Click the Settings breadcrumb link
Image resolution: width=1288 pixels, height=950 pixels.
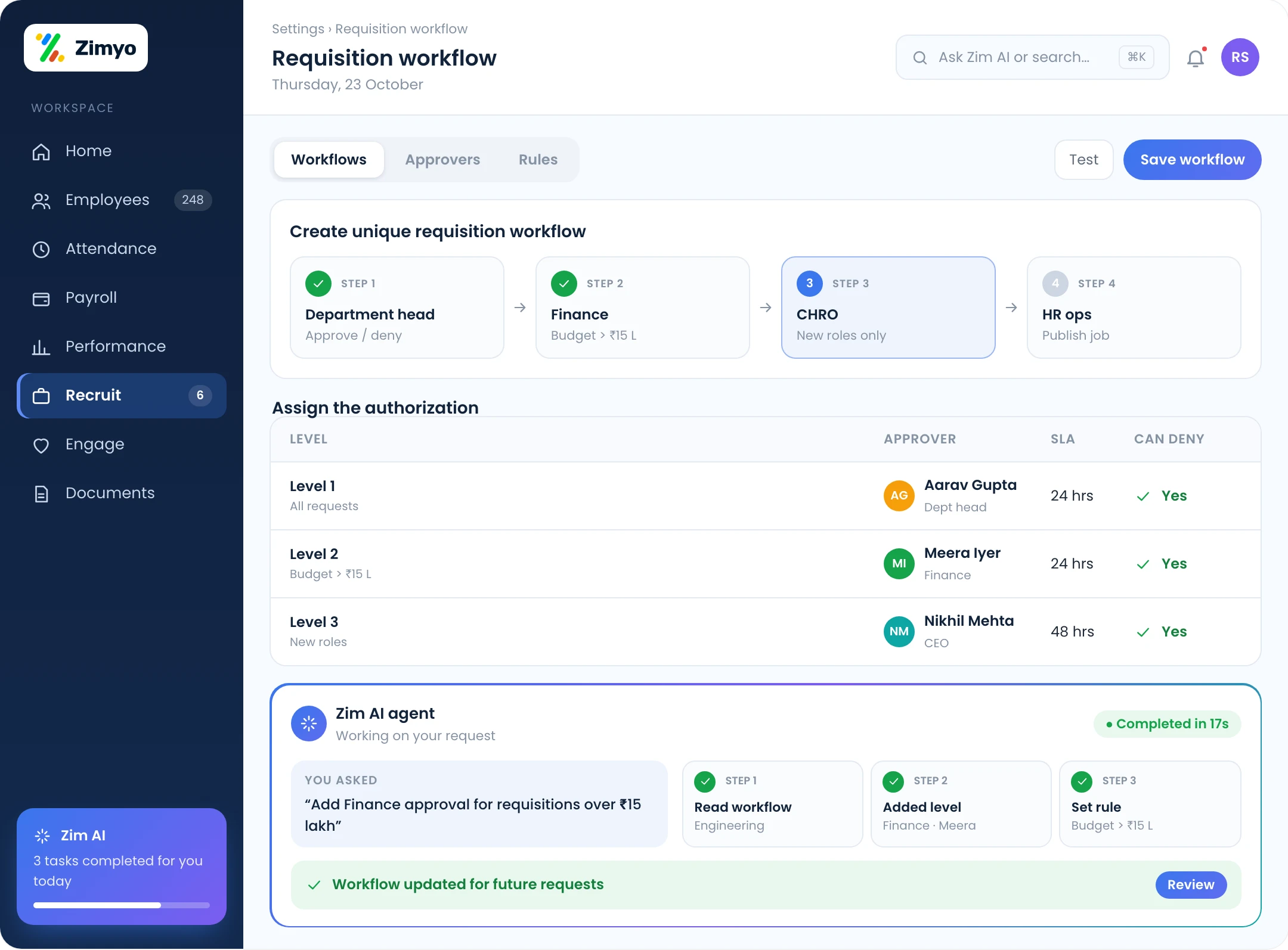[298, 29]
